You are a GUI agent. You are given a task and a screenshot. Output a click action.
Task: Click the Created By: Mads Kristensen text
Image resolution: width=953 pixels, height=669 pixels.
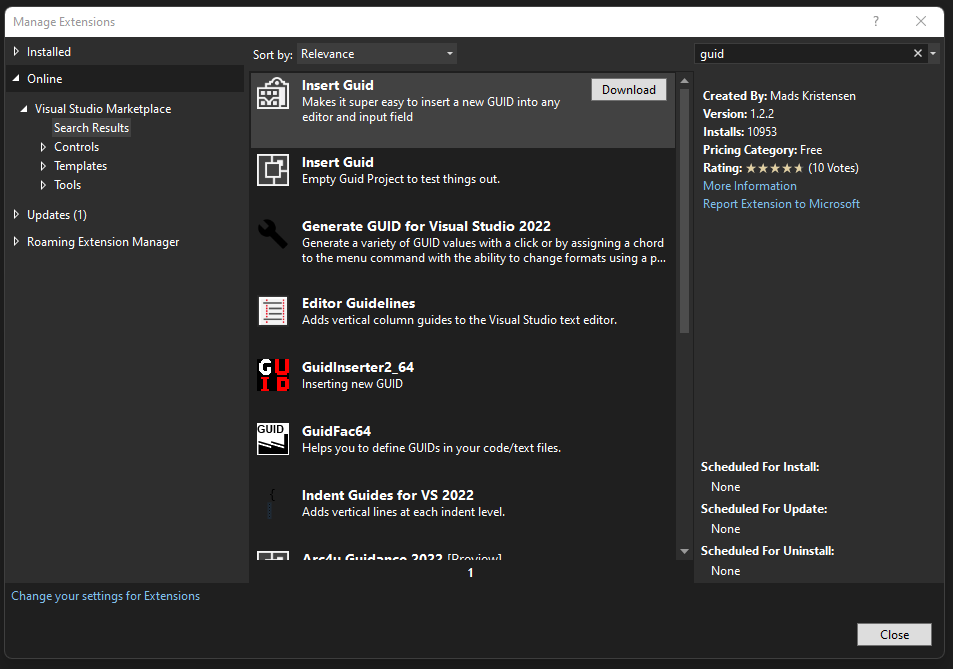[779, 96]
